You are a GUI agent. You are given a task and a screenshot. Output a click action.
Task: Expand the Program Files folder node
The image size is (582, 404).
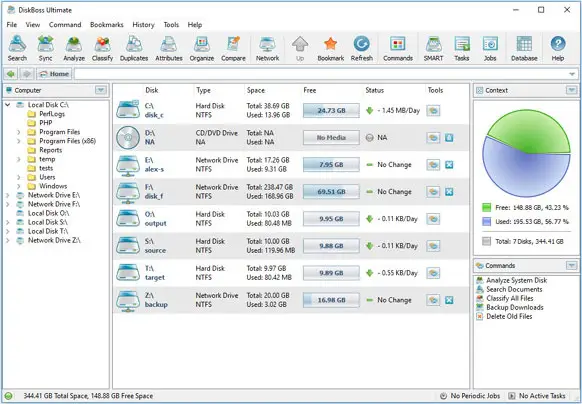coord(19,132)
